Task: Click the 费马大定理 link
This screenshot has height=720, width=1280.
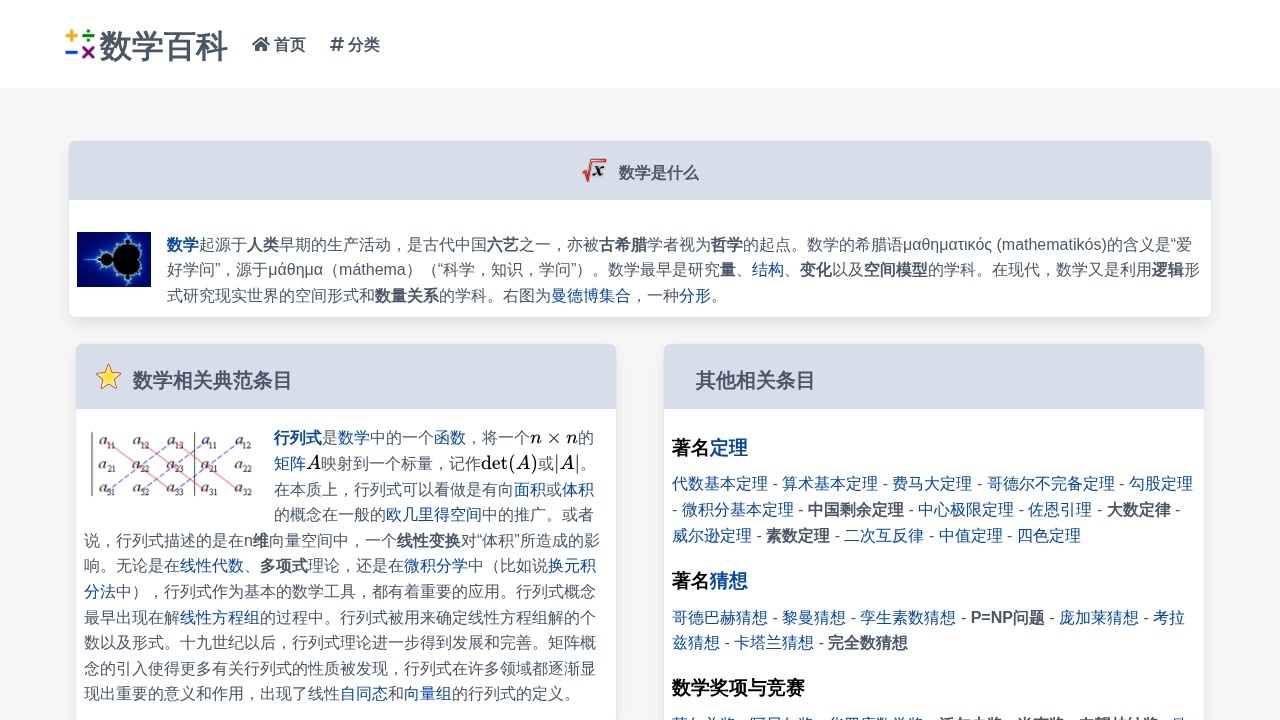Action: [931, 483]
